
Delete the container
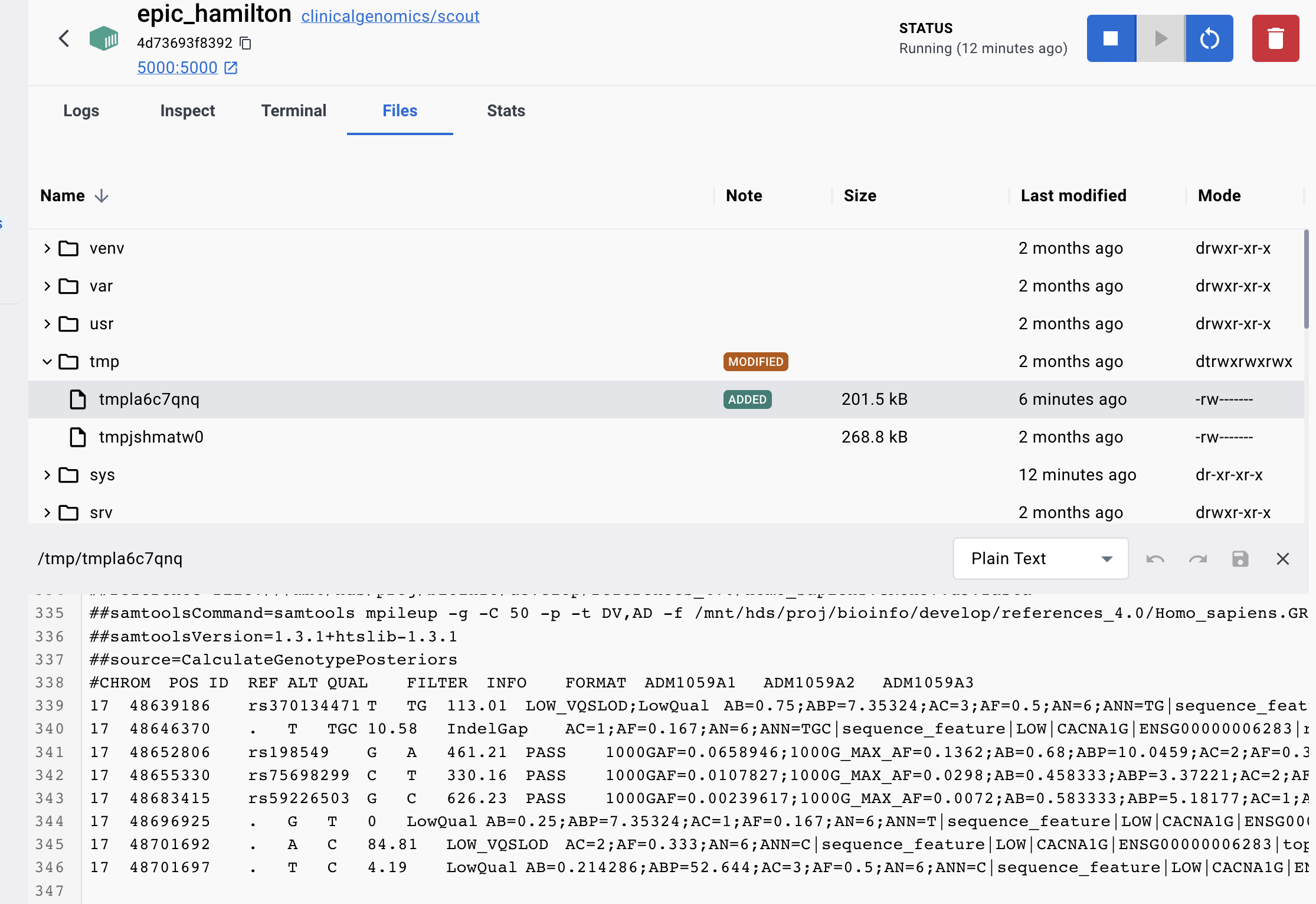[x=1276, y=38]
